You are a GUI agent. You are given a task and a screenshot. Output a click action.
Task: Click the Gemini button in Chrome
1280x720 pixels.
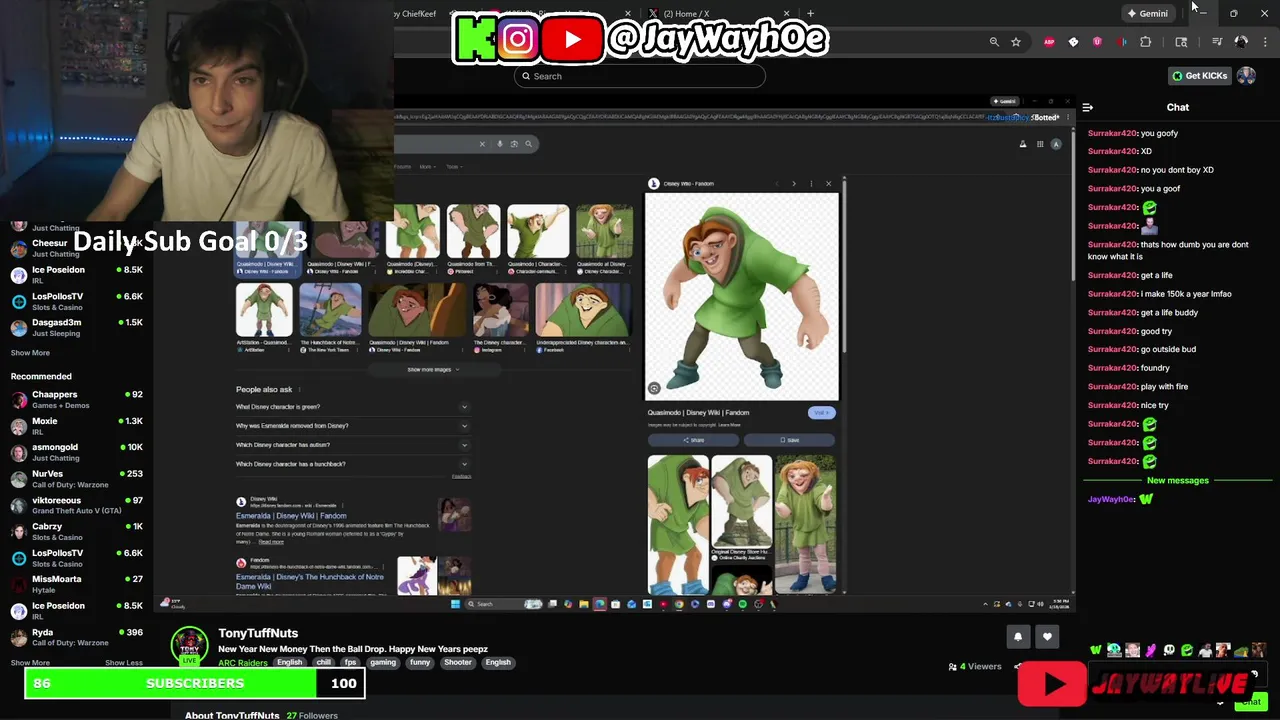point(1147,13)
